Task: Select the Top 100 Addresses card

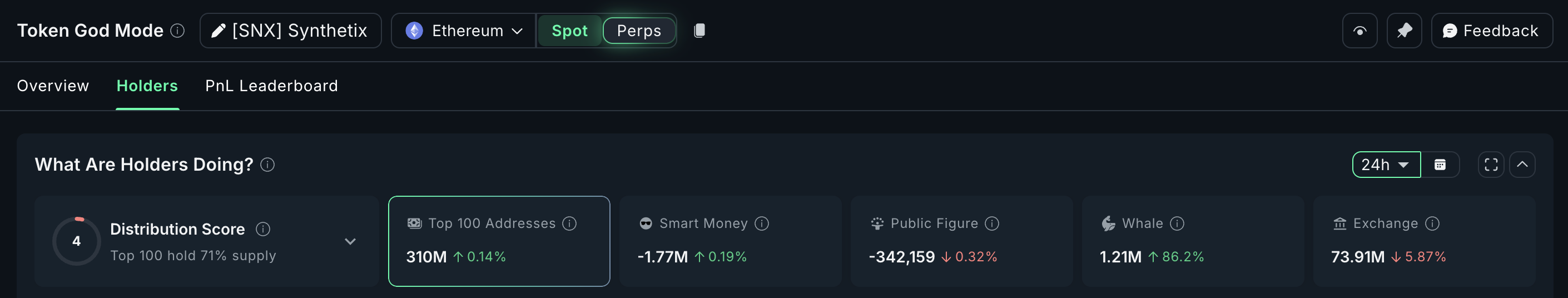Action: point(499,241)
